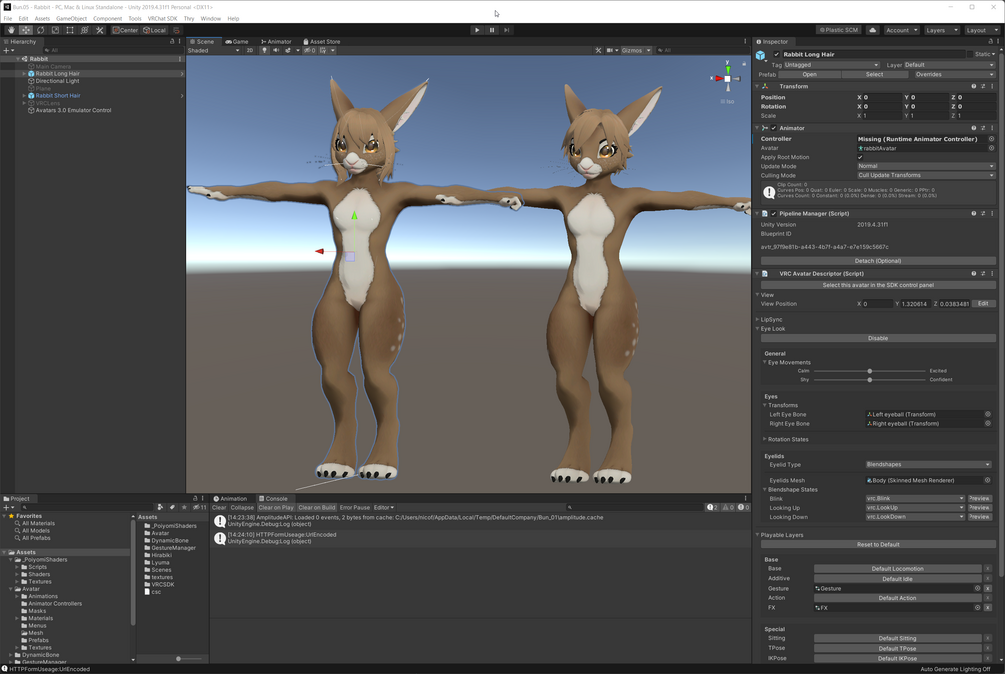Screen dimensions: 1005x674
Task: Toggle scene lighting lightbulb icon
Action: pyautogui.click(x=264, y=51)
